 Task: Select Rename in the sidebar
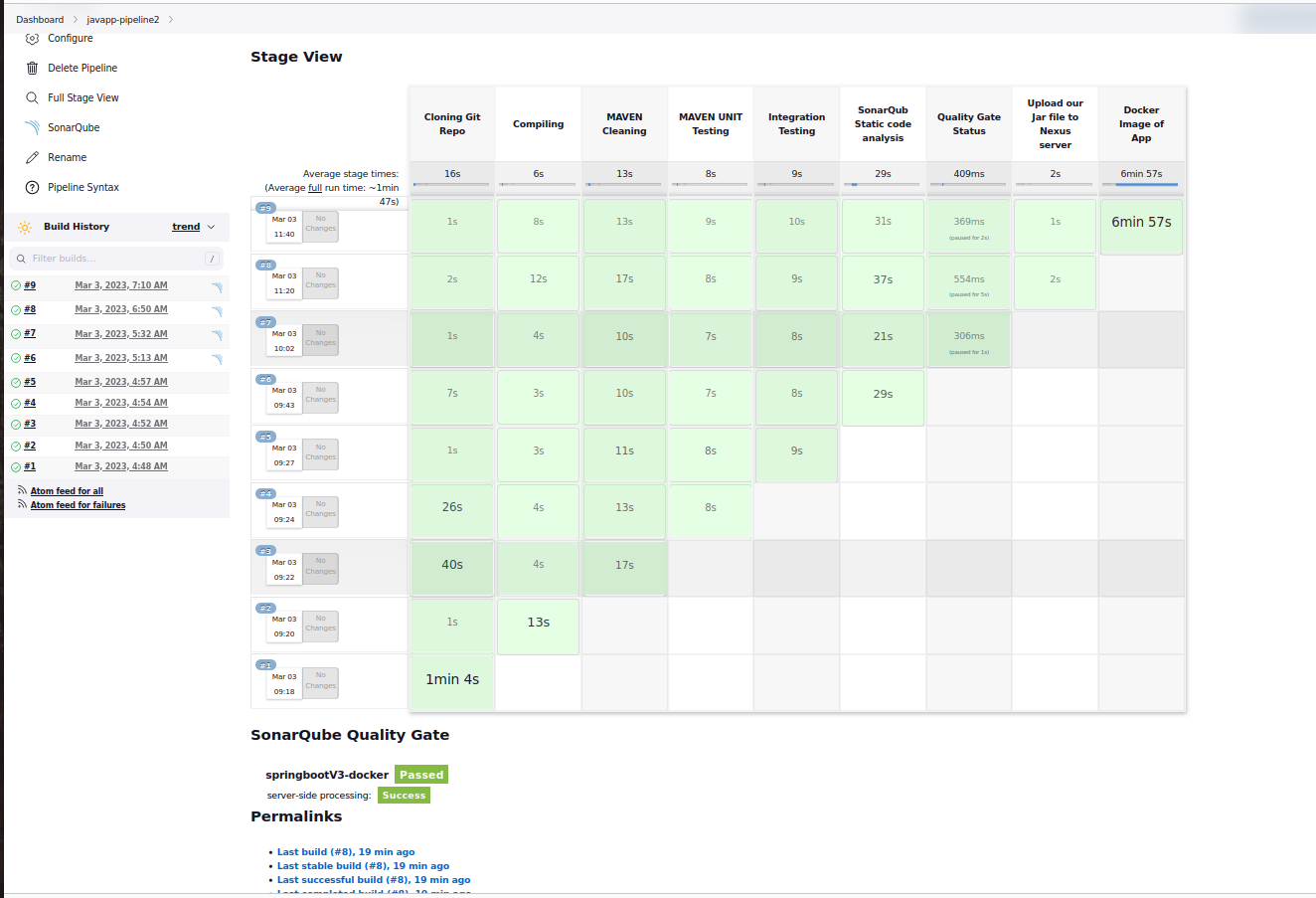[67, 157]
